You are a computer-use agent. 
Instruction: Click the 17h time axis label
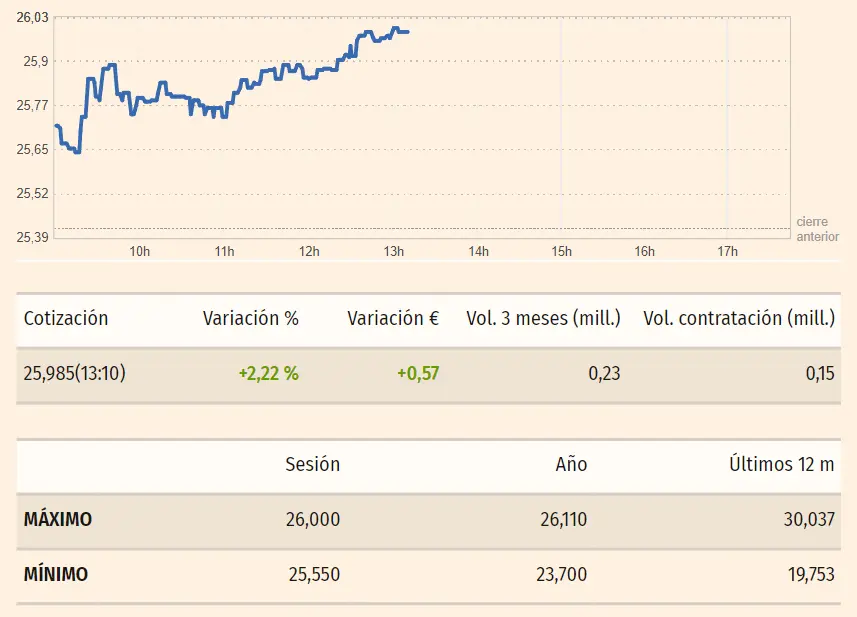pyautogui.click(x=727, y=251)
